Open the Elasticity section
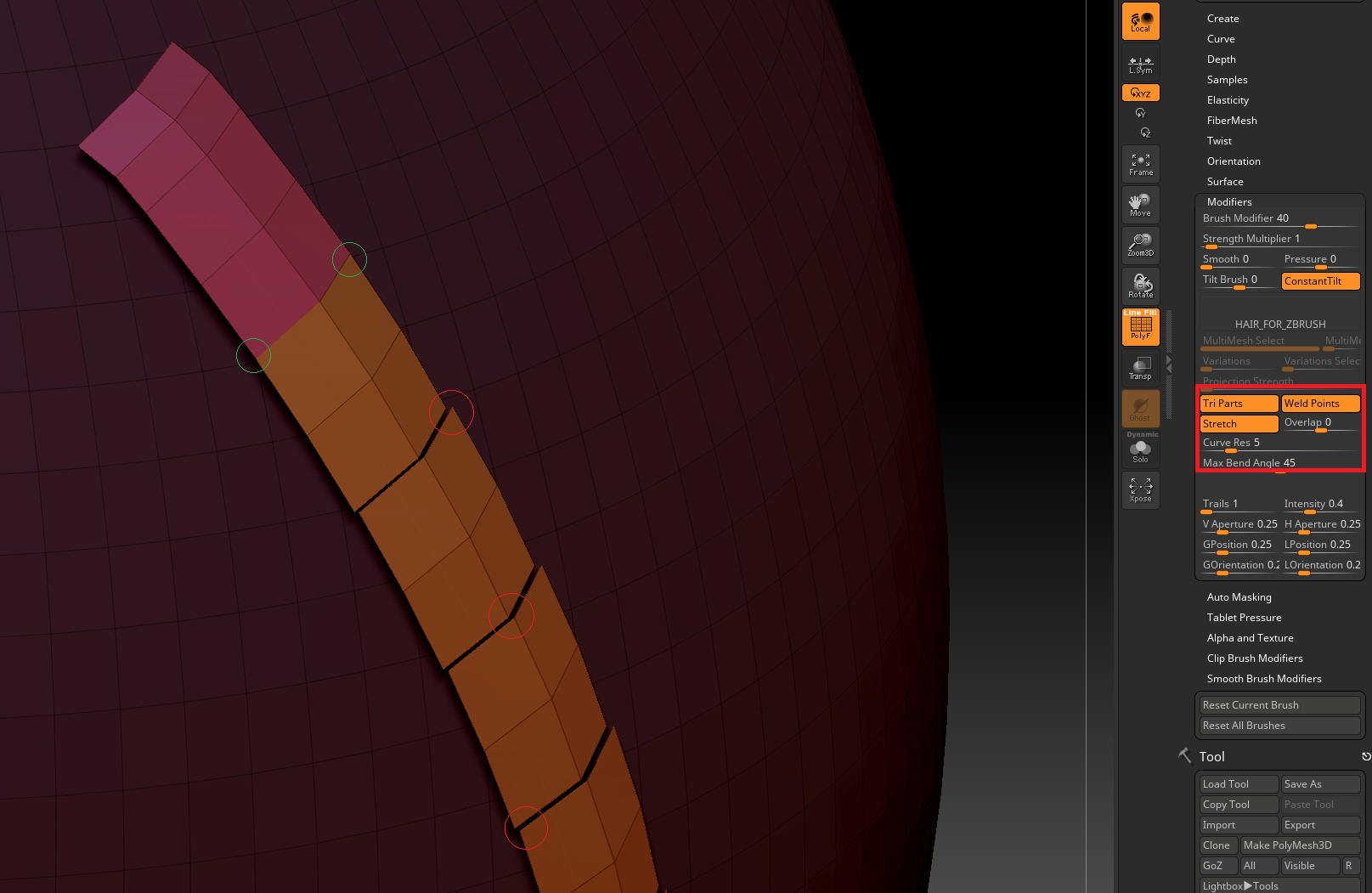The width and height of the screenshot is (1372, 893). [1228, 99]
